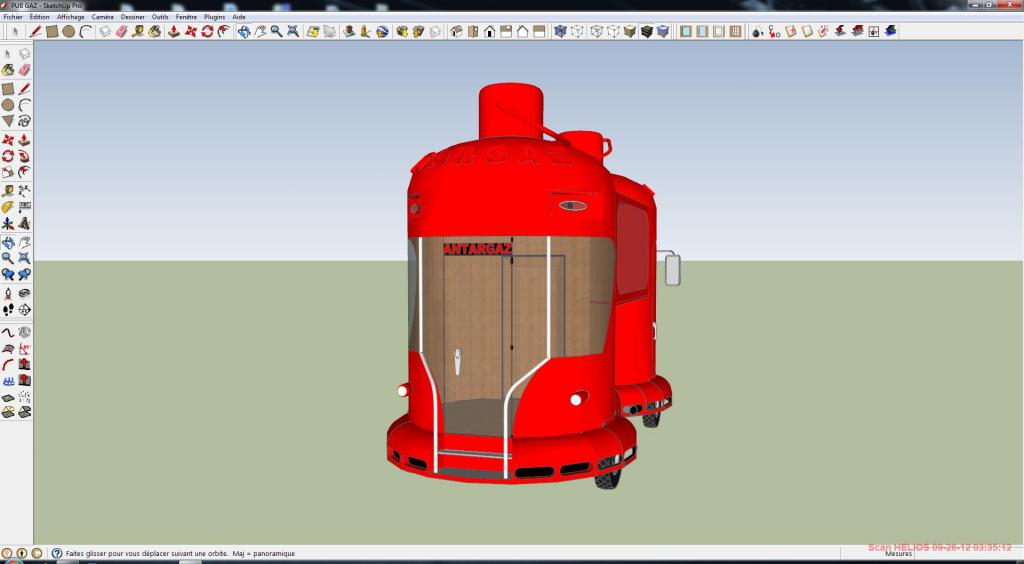Activate the Offset tool in top toolbar

224,31
